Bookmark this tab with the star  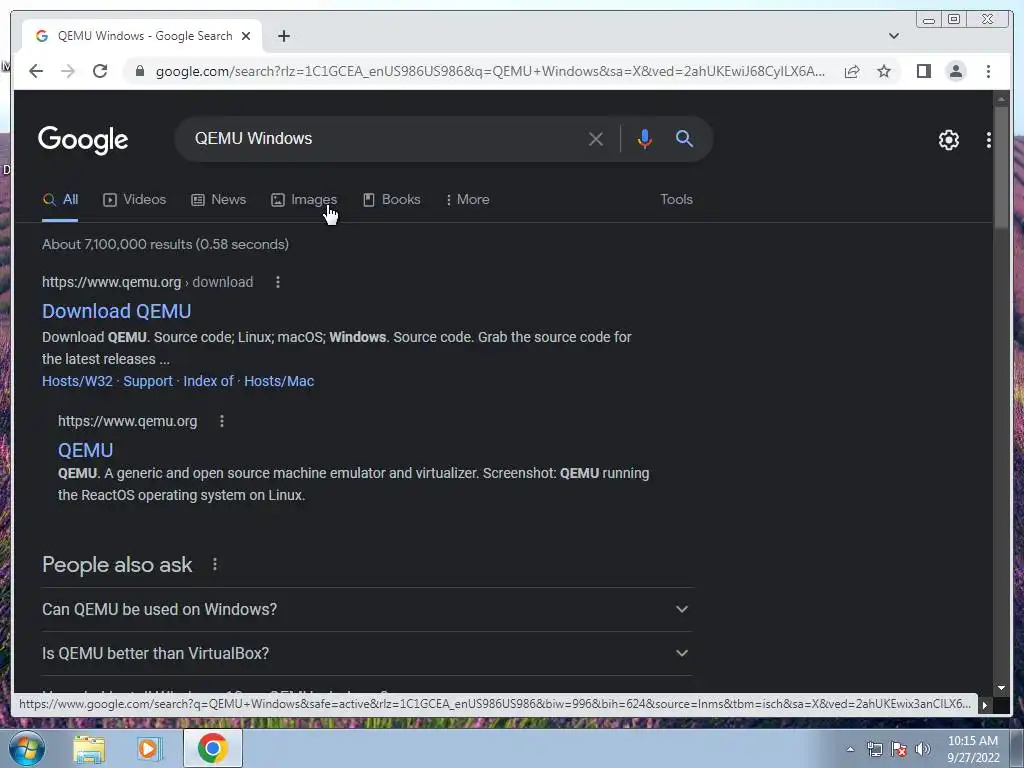coord(884,71)
